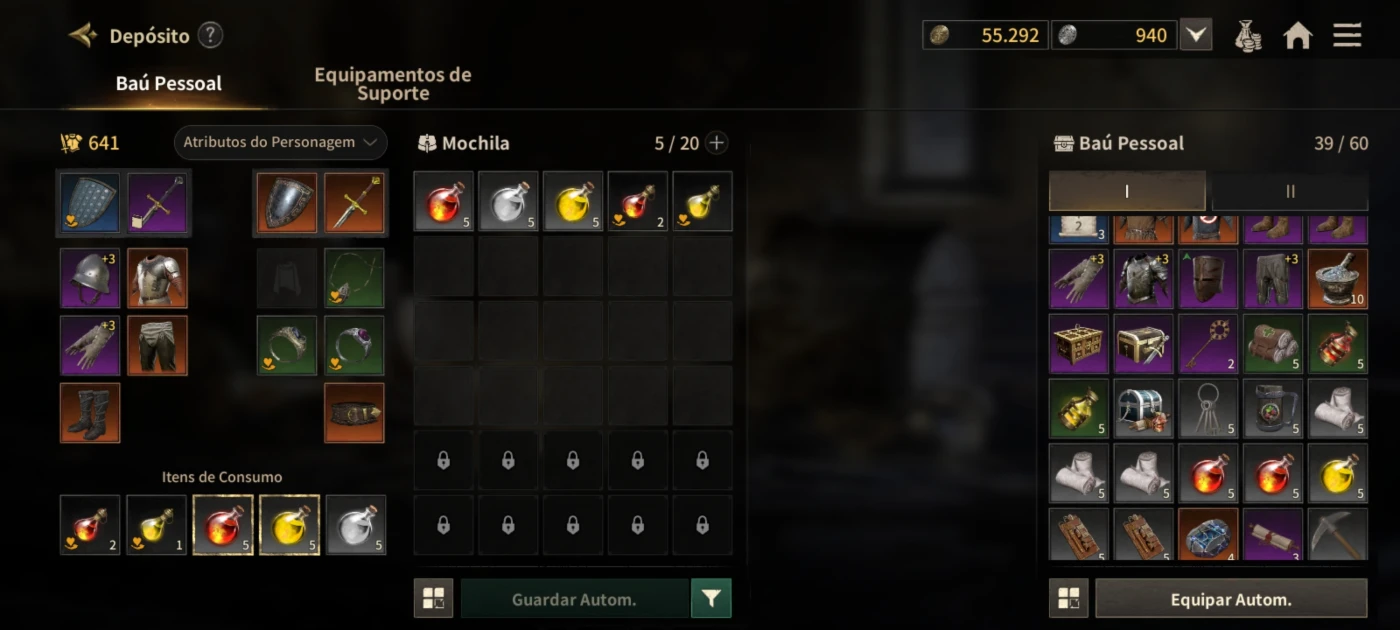Select the pickaxe item in Baú Pessoal
This screenshot has width=1400, height=630.
(x=1338, y=534)
